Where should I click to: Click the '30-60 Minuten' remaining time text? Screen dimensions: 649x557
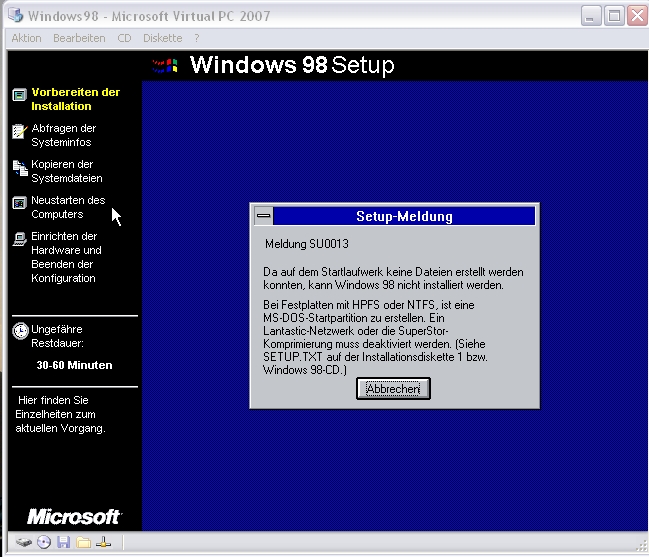pyautogui.click(x=75, y=365)
